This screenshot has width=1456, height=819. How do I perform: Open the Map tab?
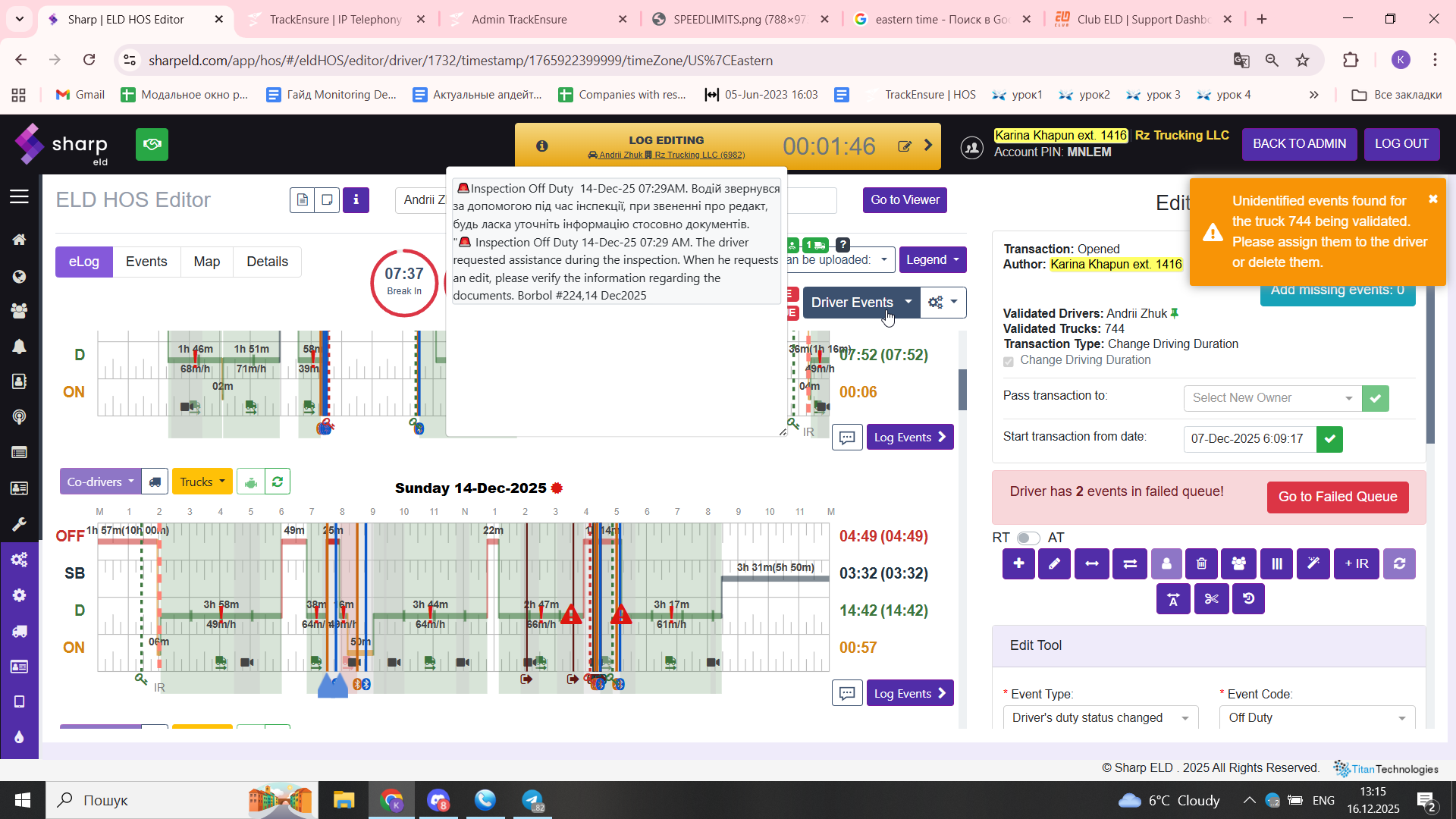coord(206,262)
